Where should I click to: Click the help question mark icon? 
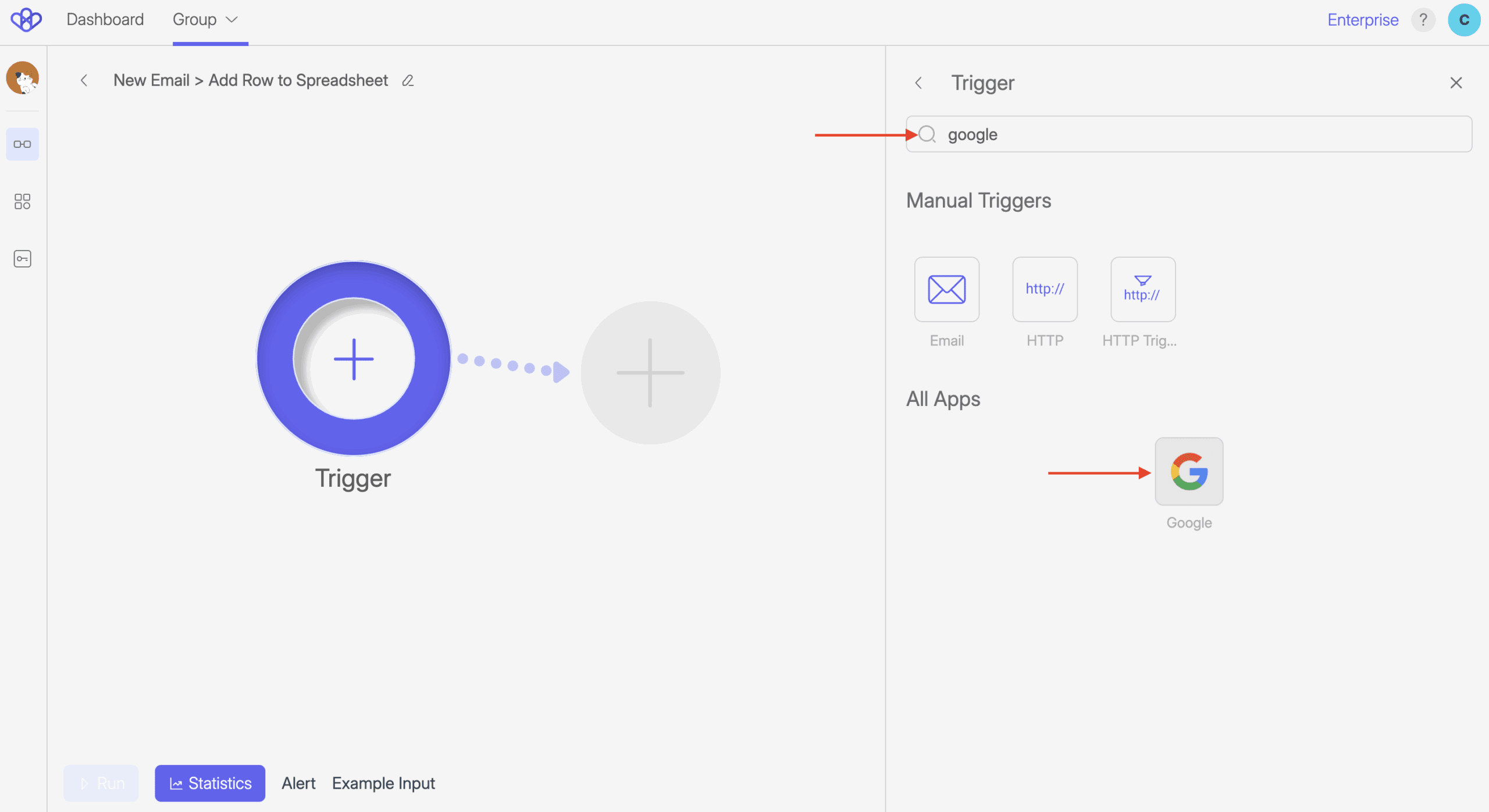tap(1423, 20)
